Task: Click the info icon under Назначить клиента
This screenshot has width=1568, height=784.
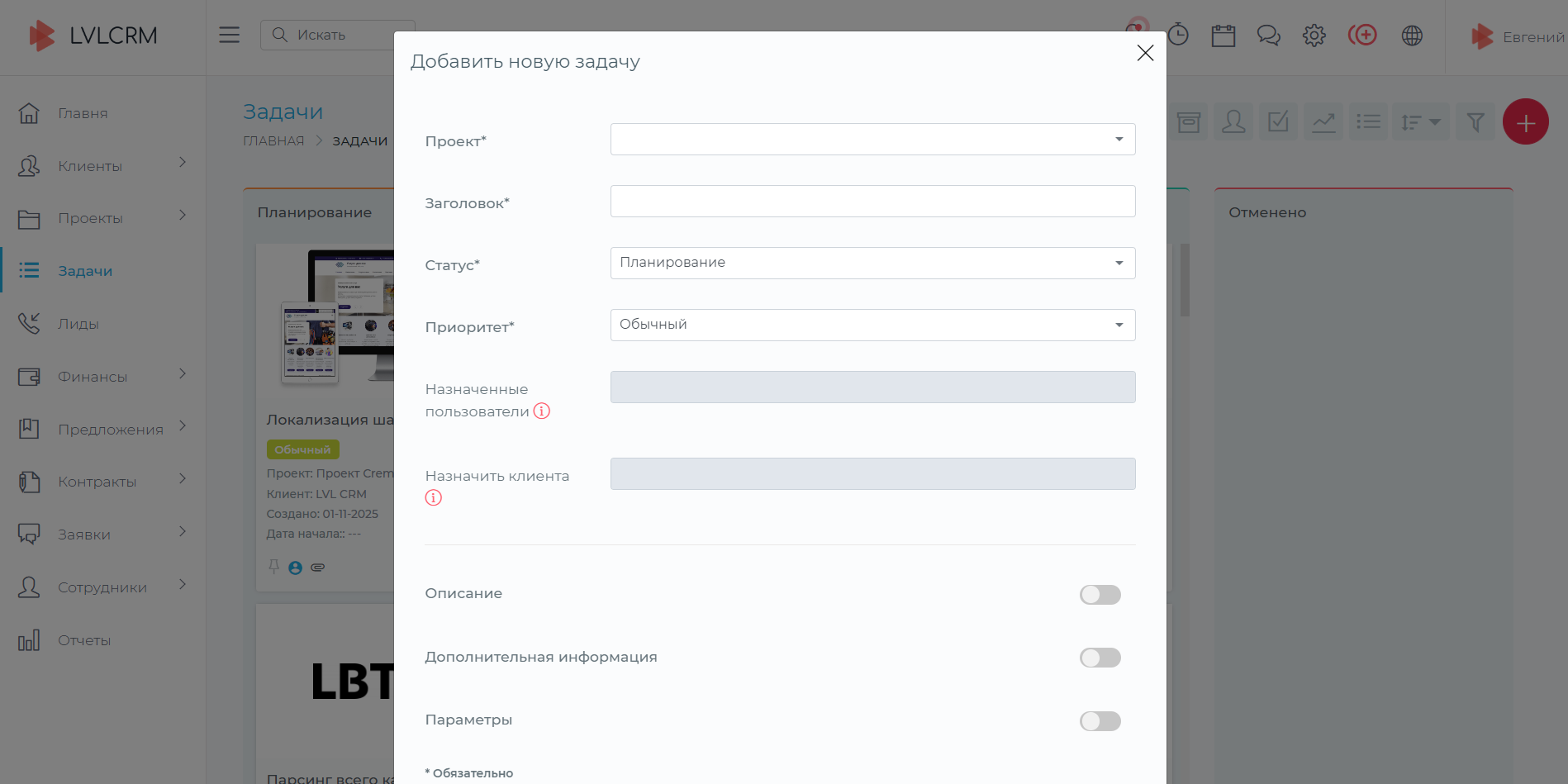Action: click(434, 498)
